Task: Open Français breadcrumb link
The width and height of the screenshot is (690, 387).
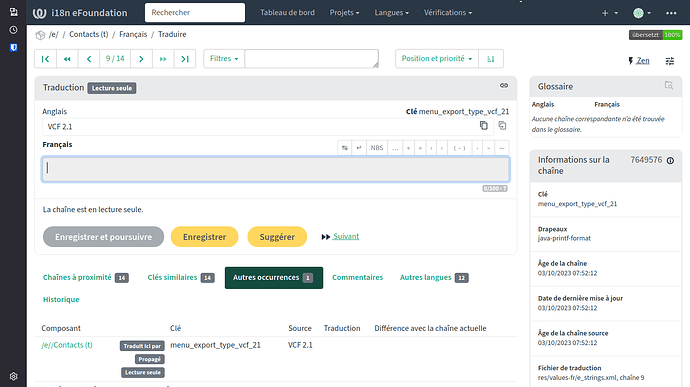Action: pos(133,34)
